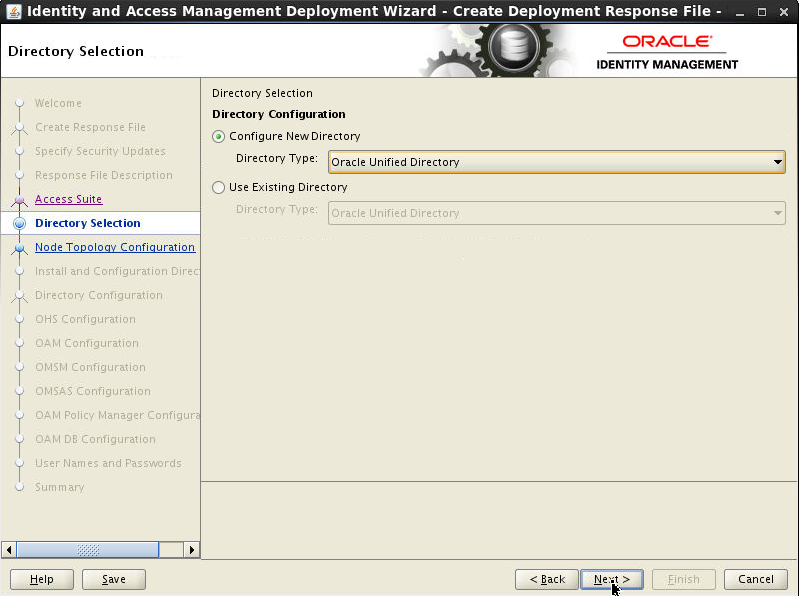Select Use Existing Directory radio button

[219, 187]
